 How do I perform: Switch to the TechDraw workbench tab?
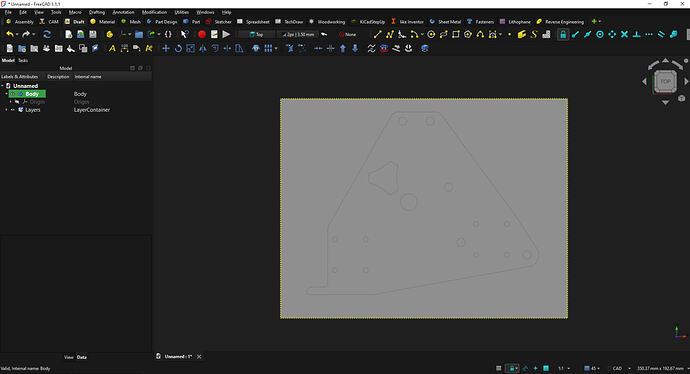coord(289,22)
